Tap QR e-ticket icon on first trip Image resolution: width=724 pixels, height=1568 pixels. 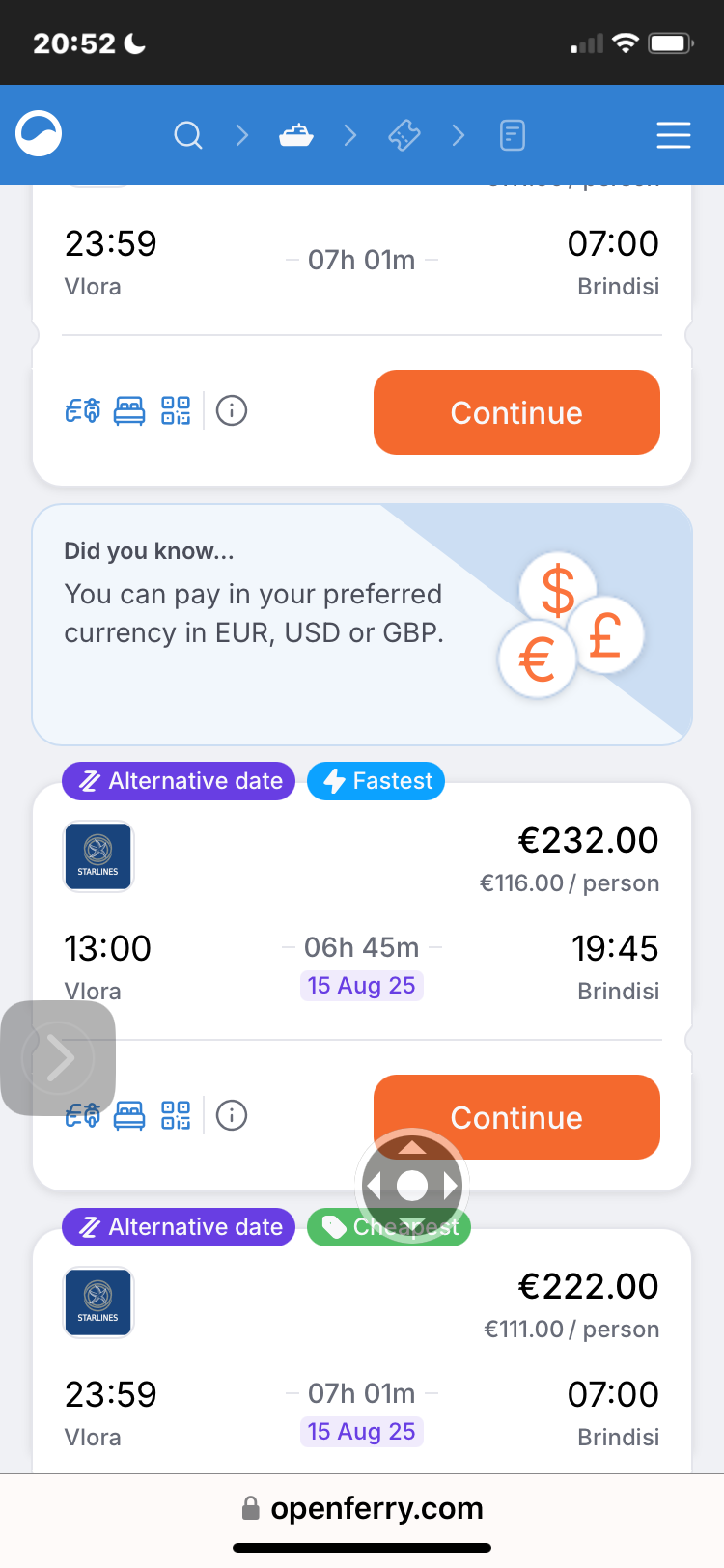176,411
